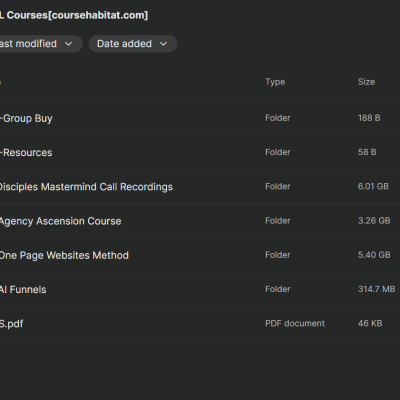The height and width of the screenshot is (400, 400).
Task: Click Folder type in Disciples Mastermind row
Action: pyautogui.click(x=278, y=186)
